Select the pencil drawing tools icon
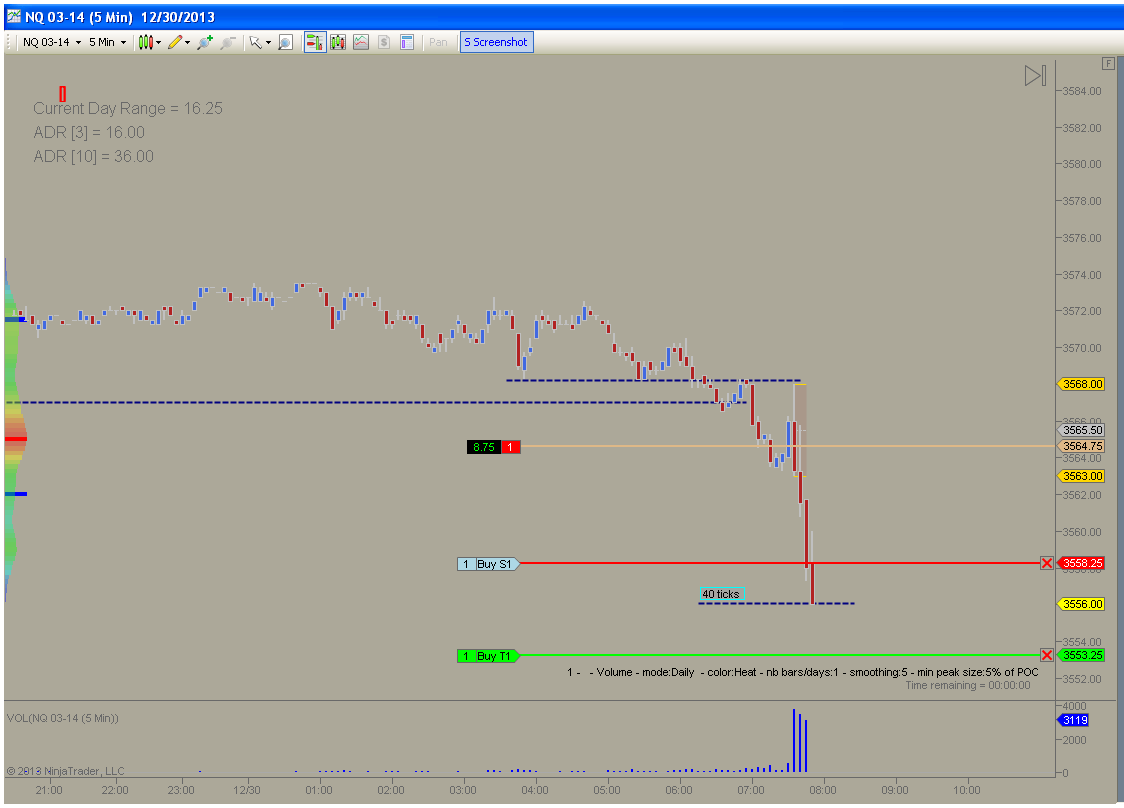The width and height of the screenshot is (1124, 808). pyautogui.click(x=175, y=42)
